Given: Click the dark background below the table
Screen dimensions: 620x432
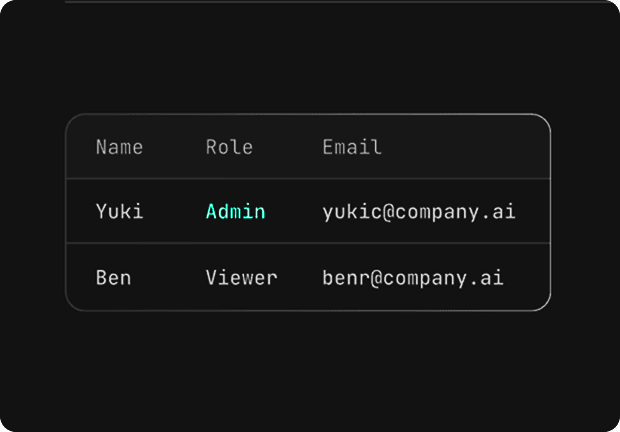Looking at the screenshot, I should click(308, 370).
